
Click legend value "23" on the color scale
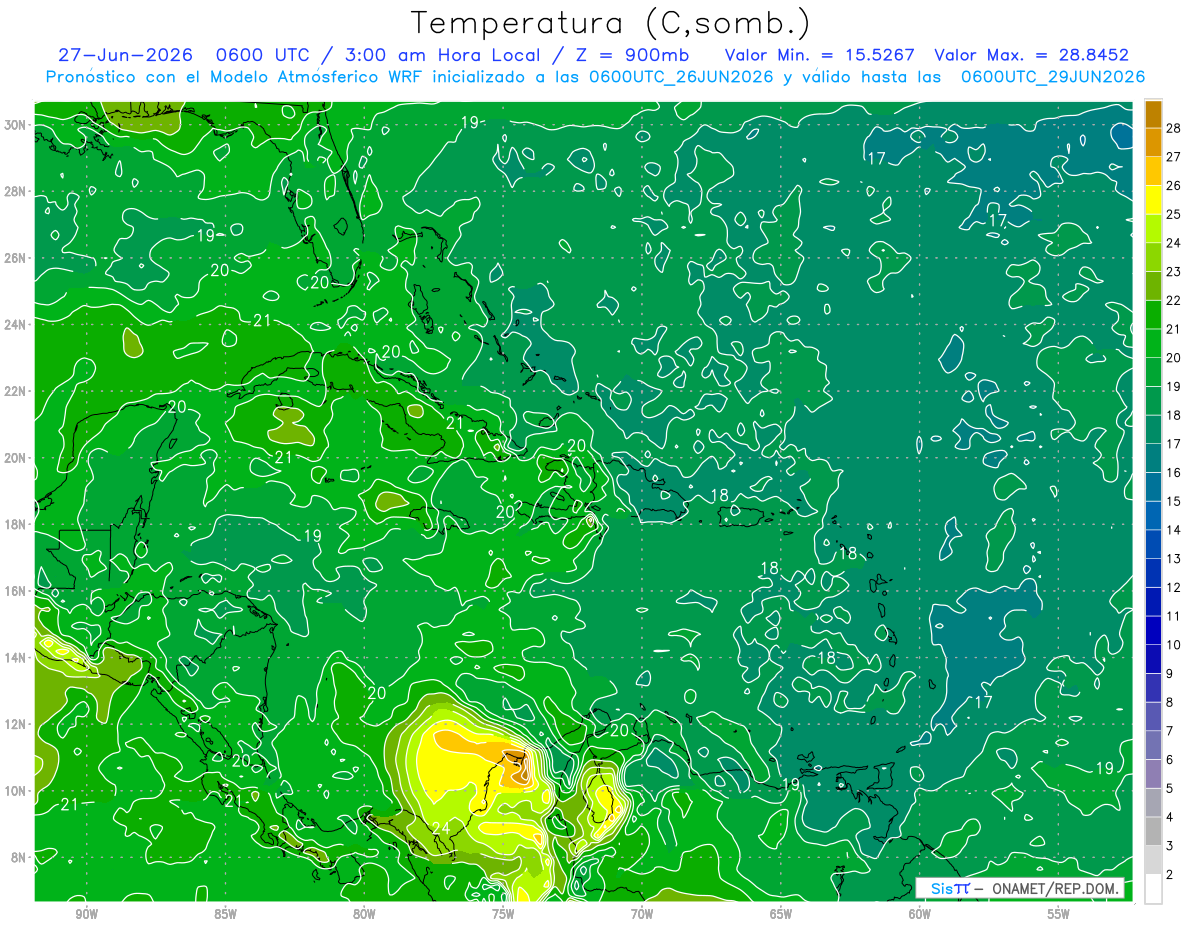pyautogui.click(x=1173, y=271)
